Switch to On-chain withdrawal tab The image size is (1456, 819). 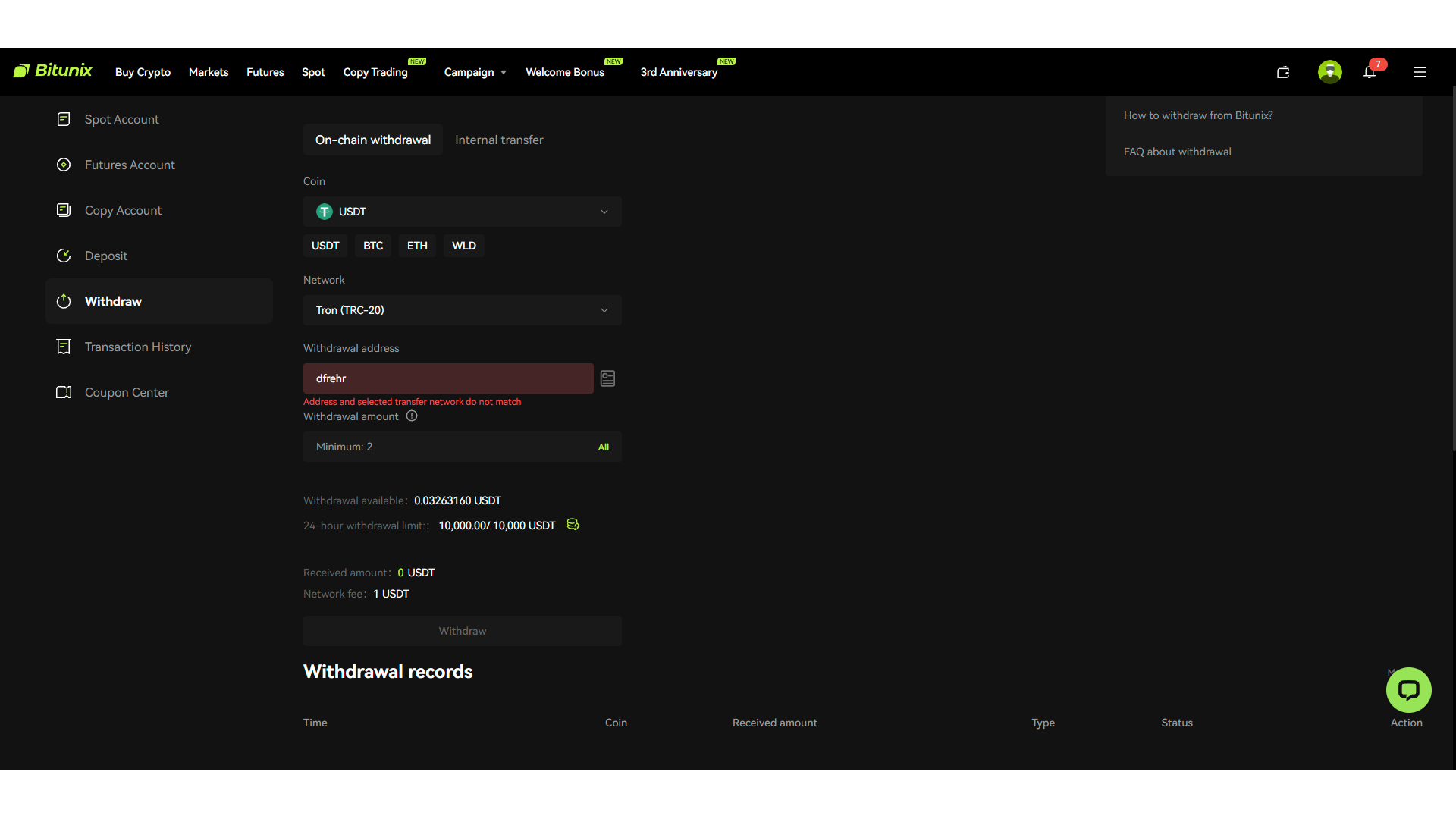coord(373,140)
